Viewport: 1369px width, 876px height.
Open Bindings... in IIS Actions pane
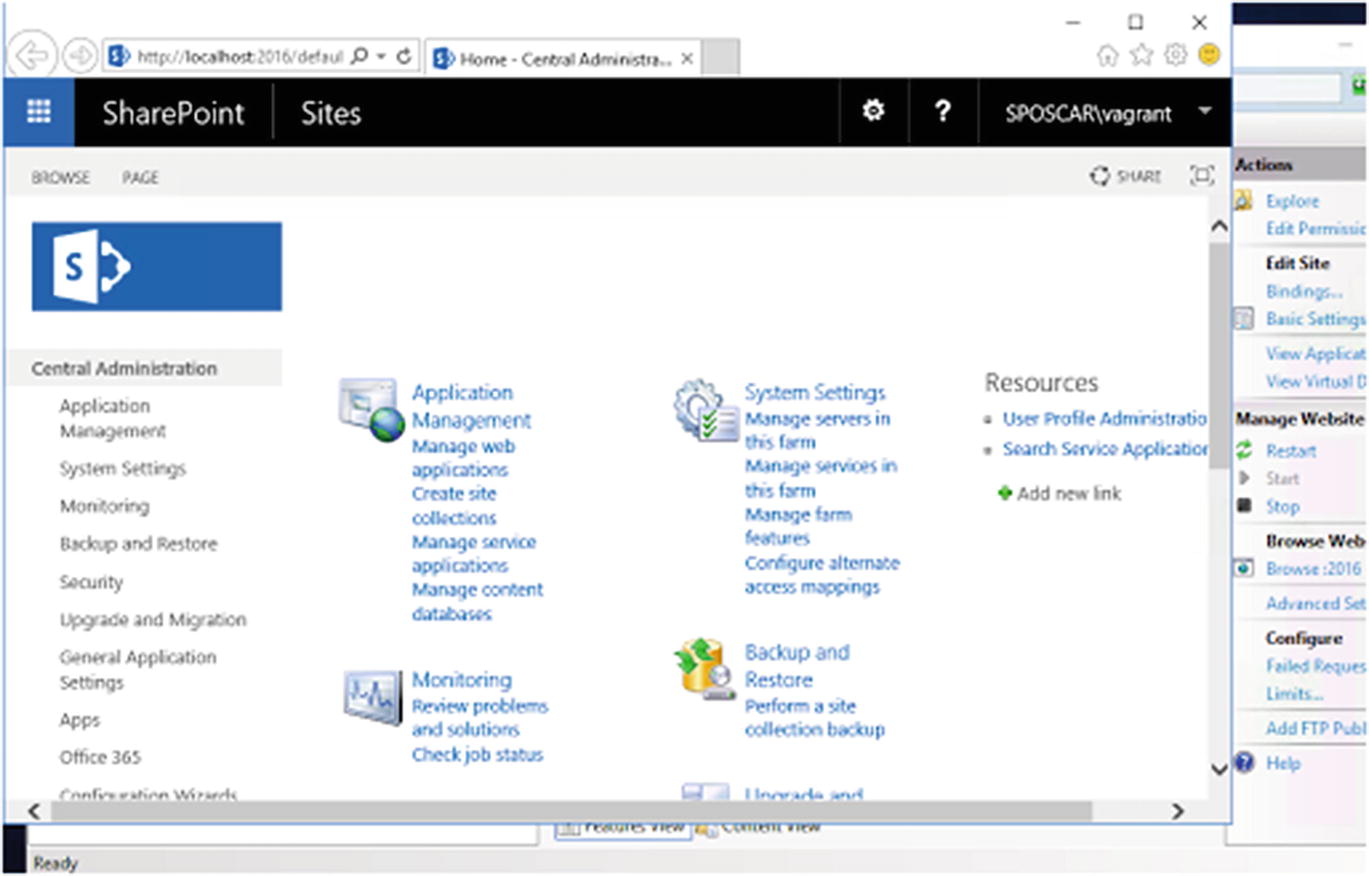coord(1304,292)
